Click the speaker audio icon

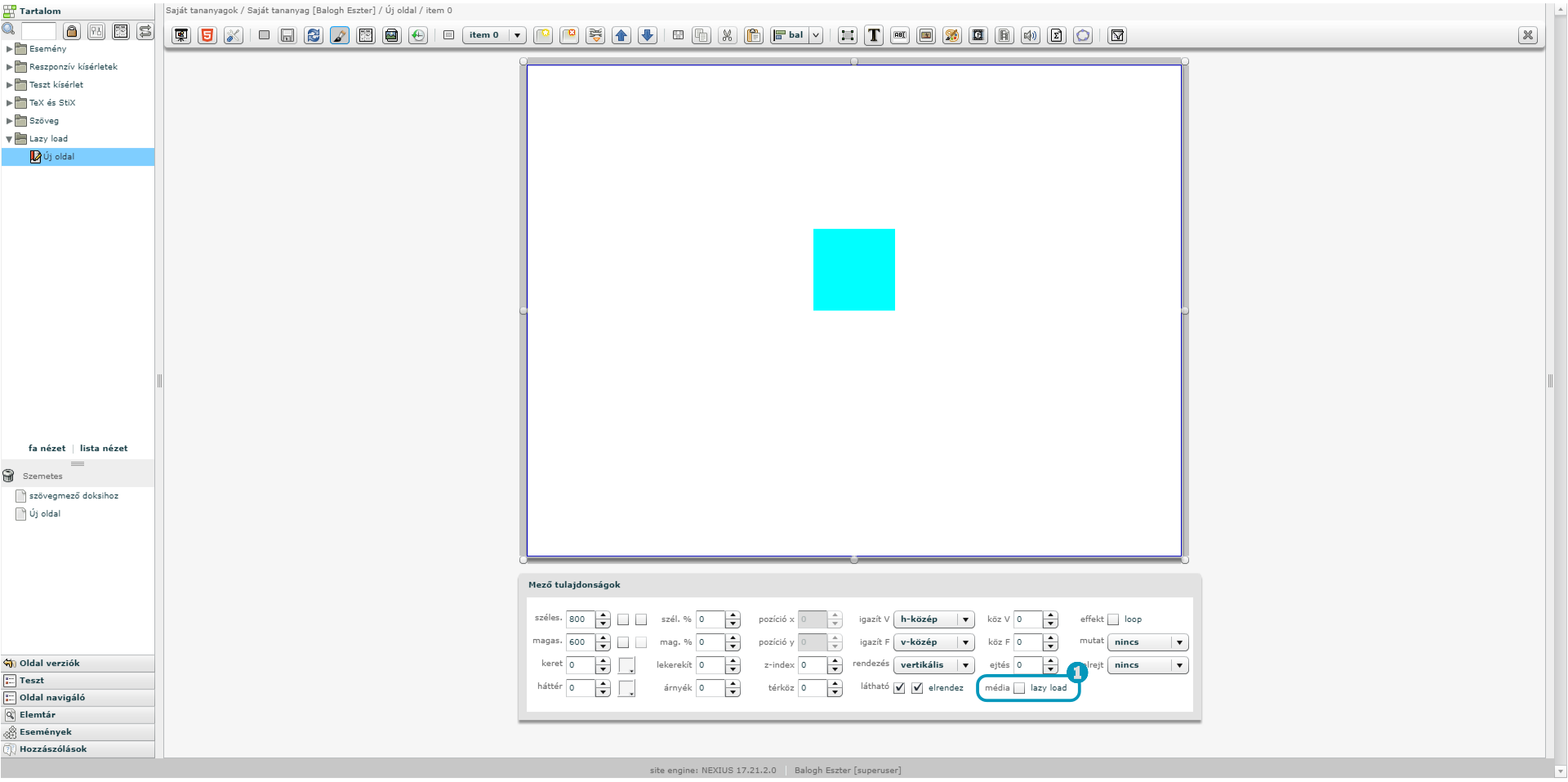pyautogui.click(x=1031, y=35)
